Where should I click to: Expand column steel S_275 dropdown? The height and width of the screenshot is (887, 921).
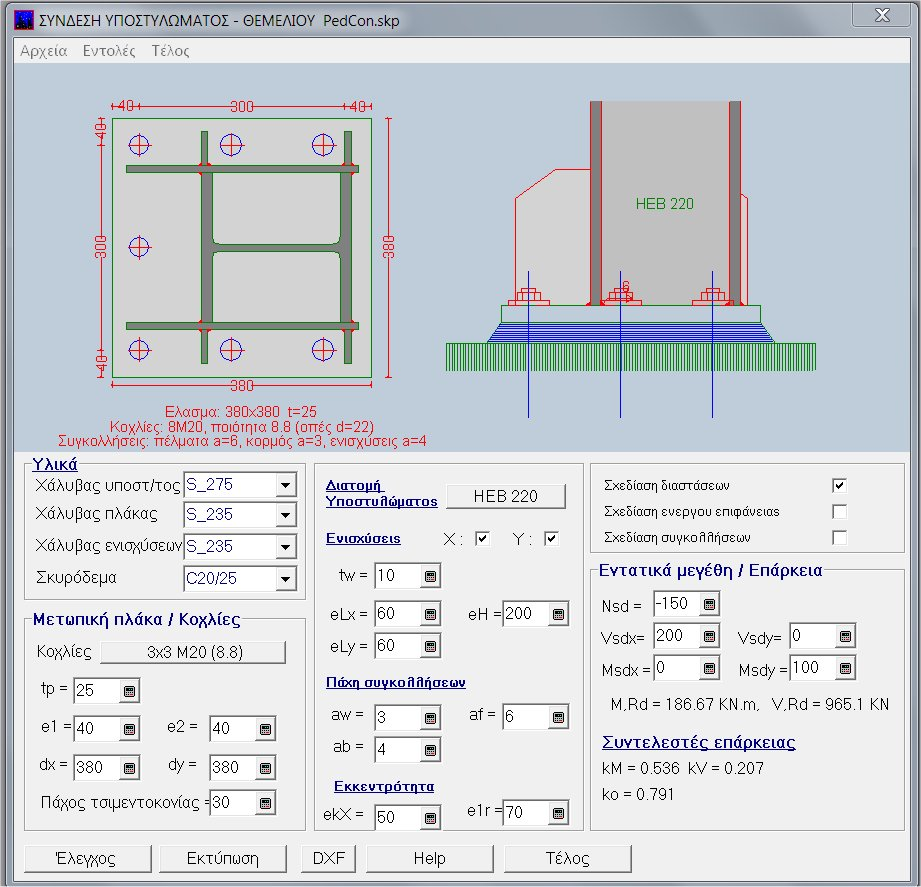point(286,486)
